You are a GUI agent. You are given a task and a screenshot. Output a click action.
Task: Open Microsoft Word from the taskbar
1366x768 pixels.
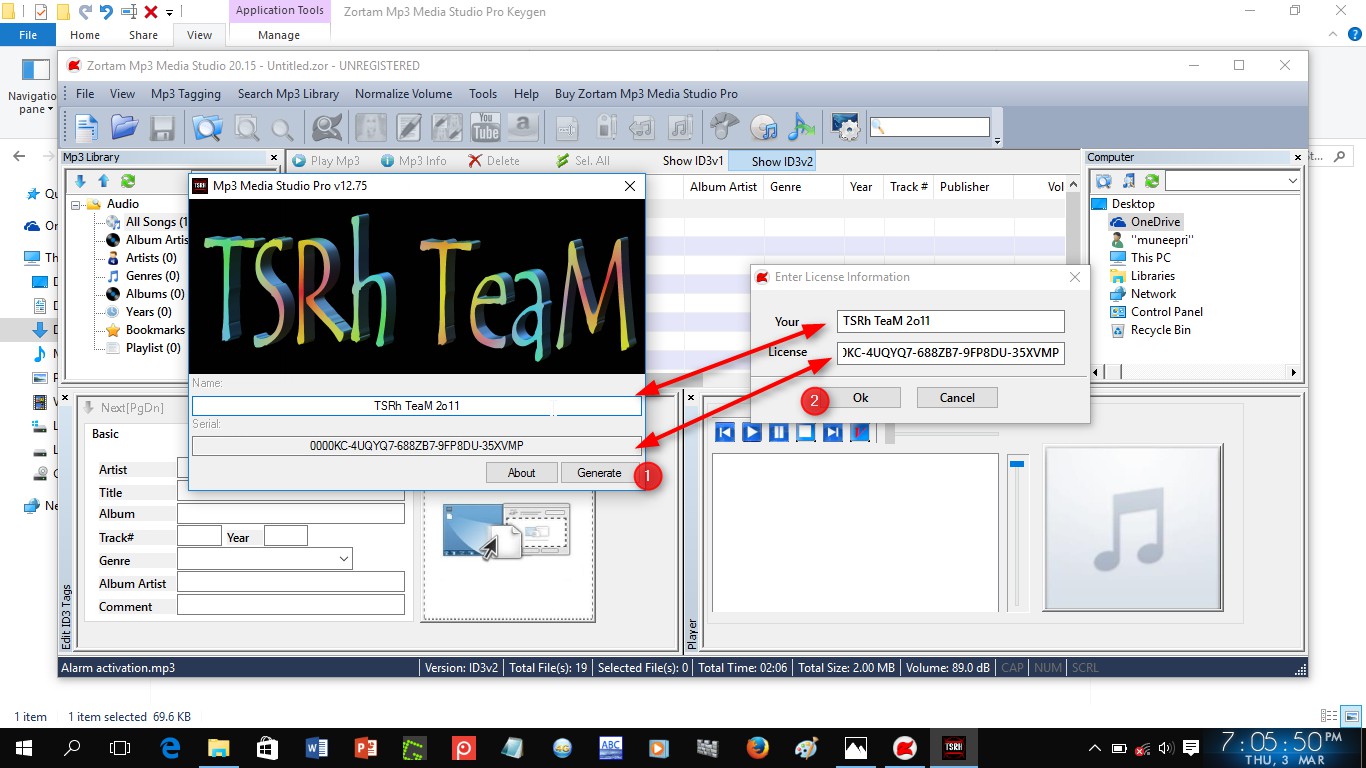coord(316,748)
